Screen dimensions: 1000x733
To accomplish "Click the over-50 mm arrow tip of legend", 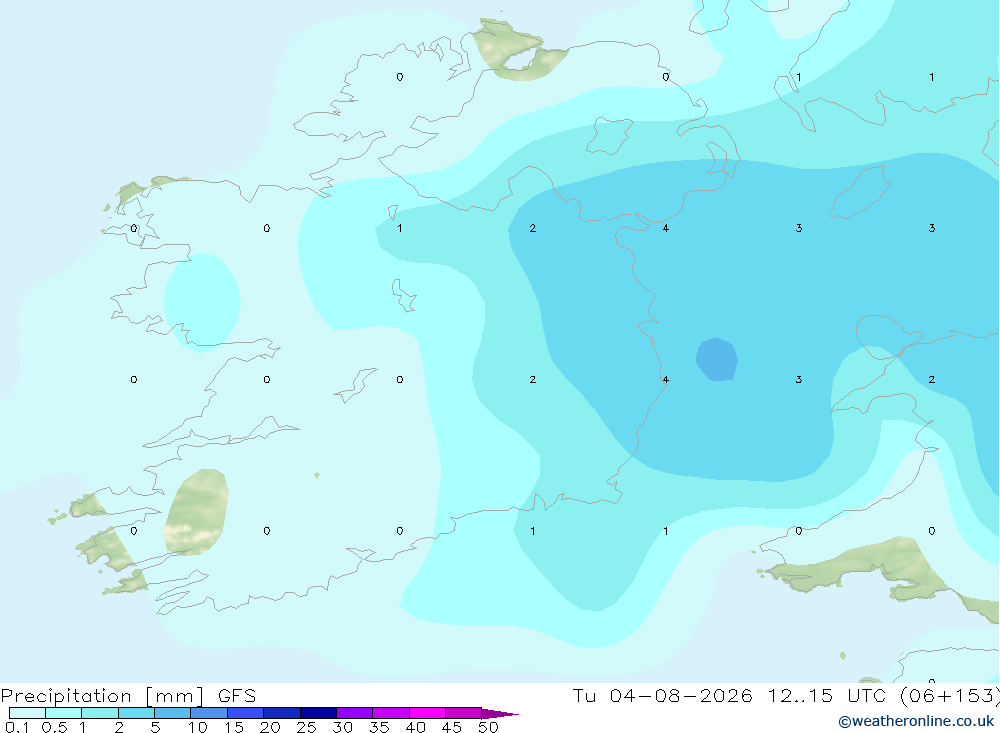I will [500, 713].
